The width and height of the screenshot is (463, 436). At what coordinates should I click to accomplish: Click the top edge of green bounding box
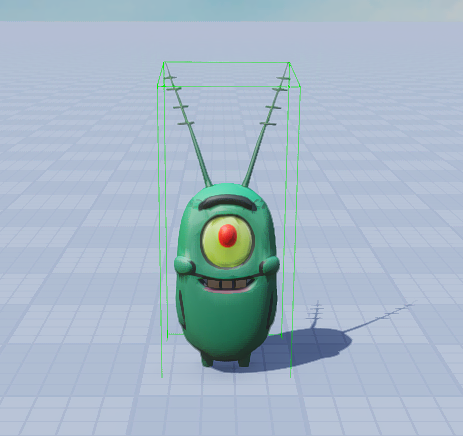227,62
